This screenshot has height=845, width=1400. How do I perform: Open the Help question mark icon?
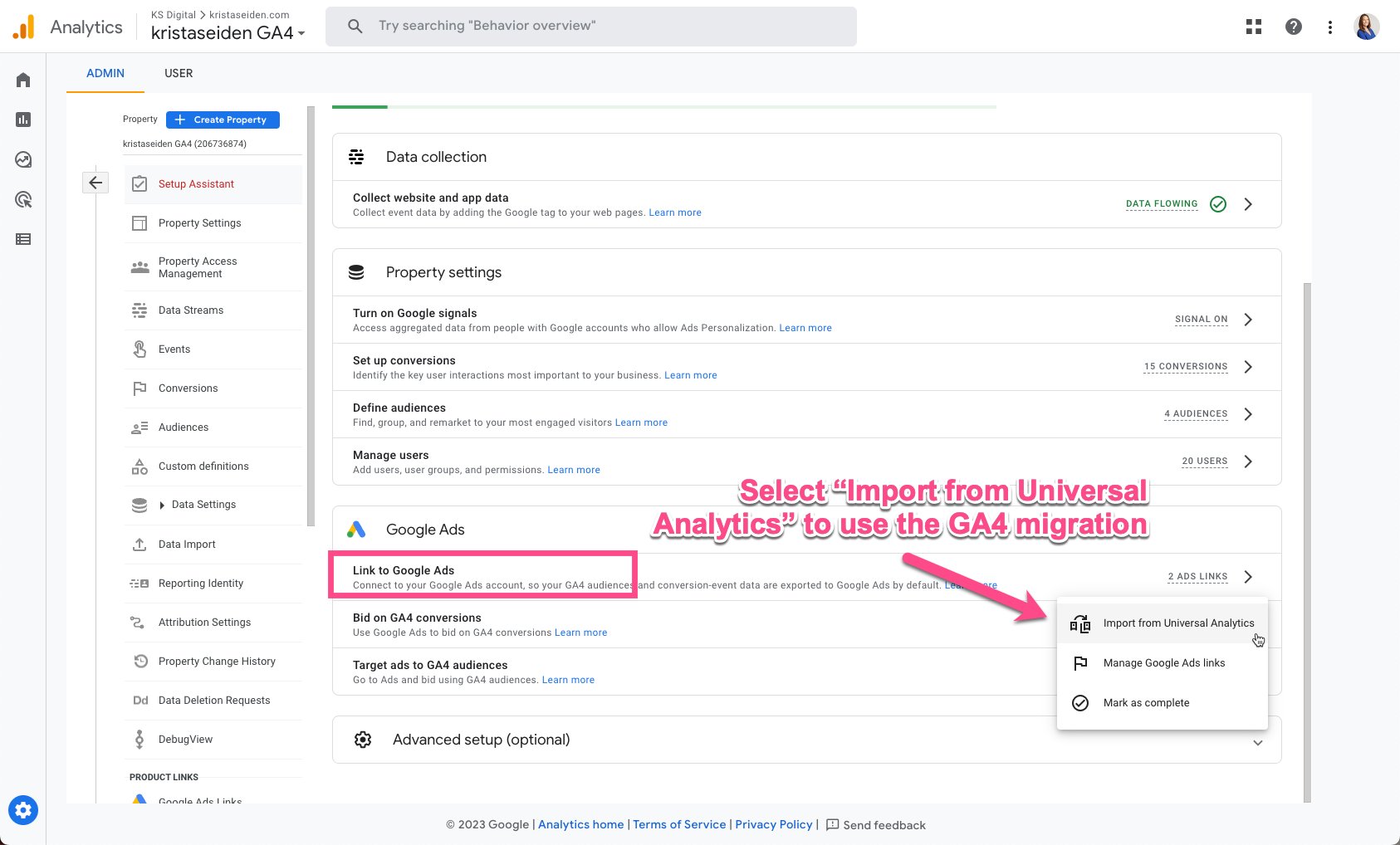(x=1293, y=26)
